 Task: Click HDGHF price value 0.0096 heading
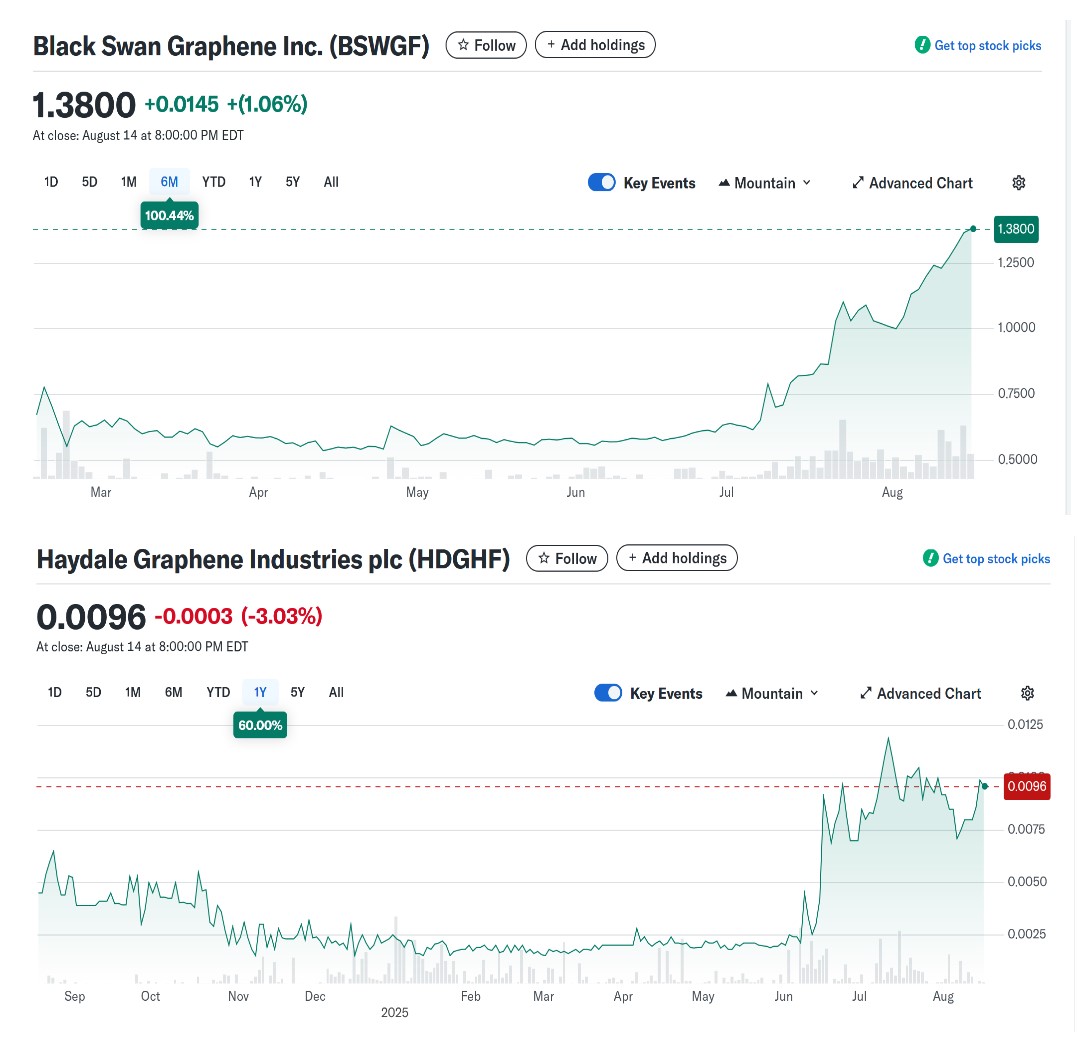91,617
